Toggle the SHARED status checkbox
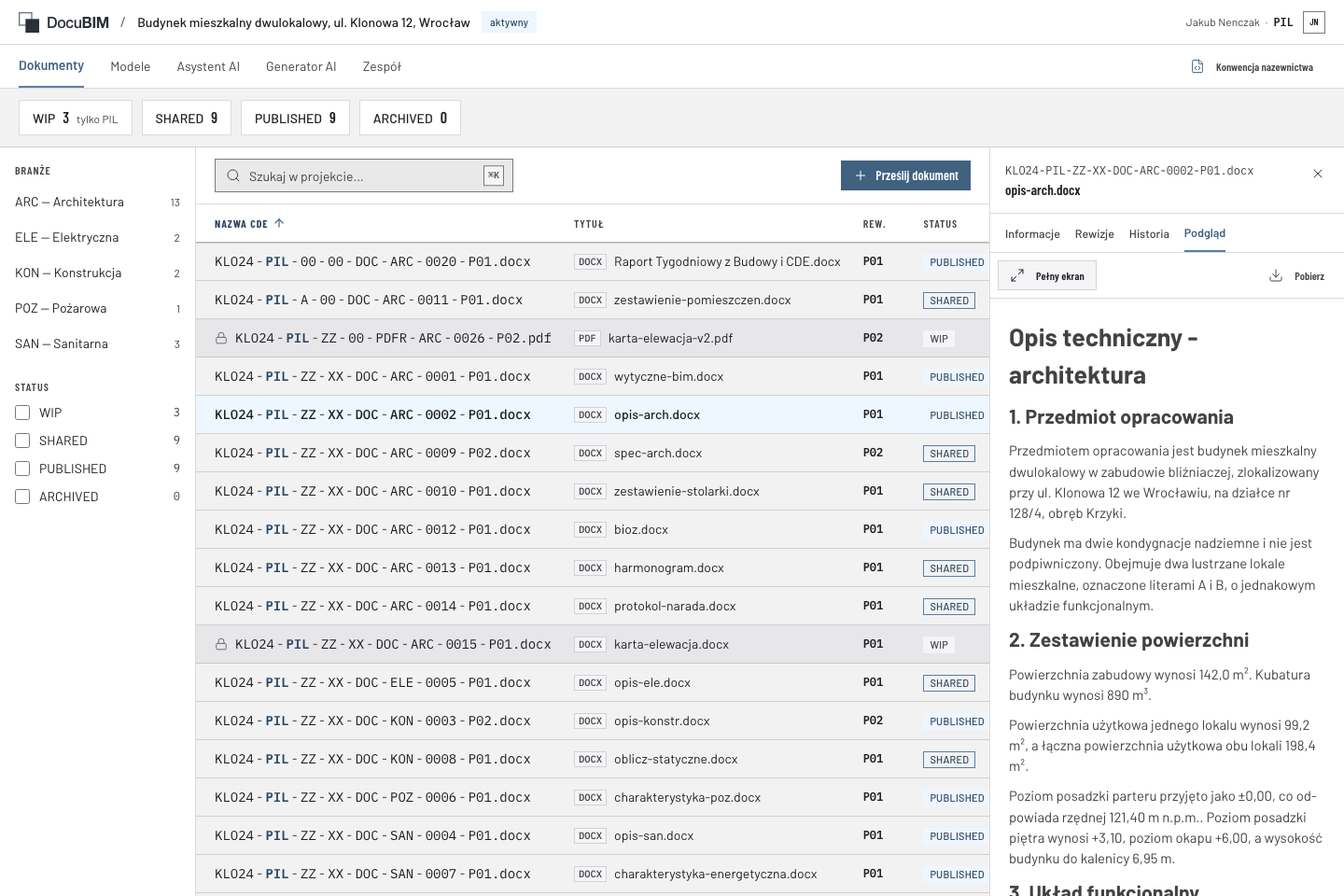The image size is (1344, 896). click(x=22, y=441)
